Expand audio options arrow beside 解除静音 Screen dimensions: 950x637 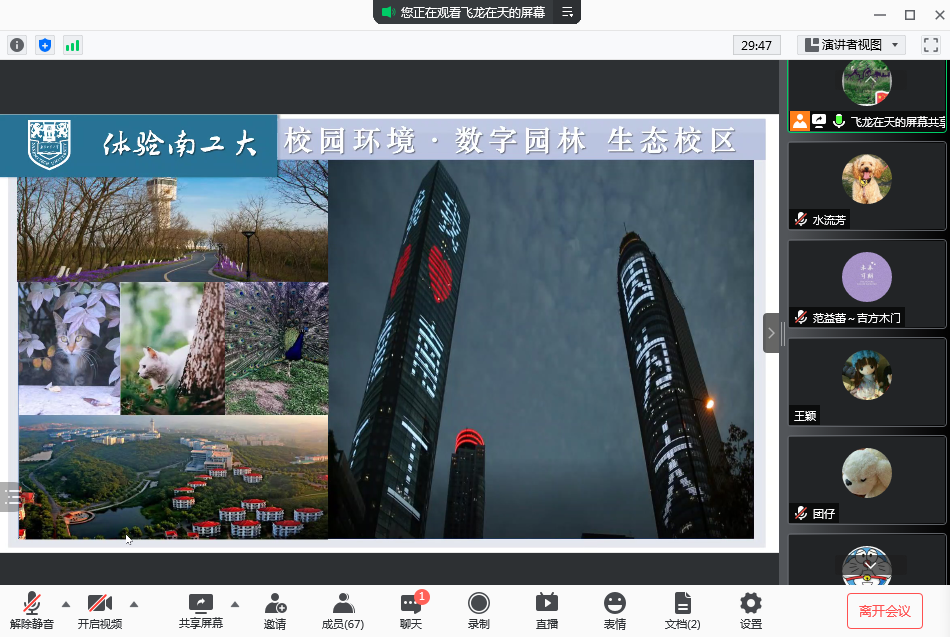pyautogui.click(x=66, y=604)
